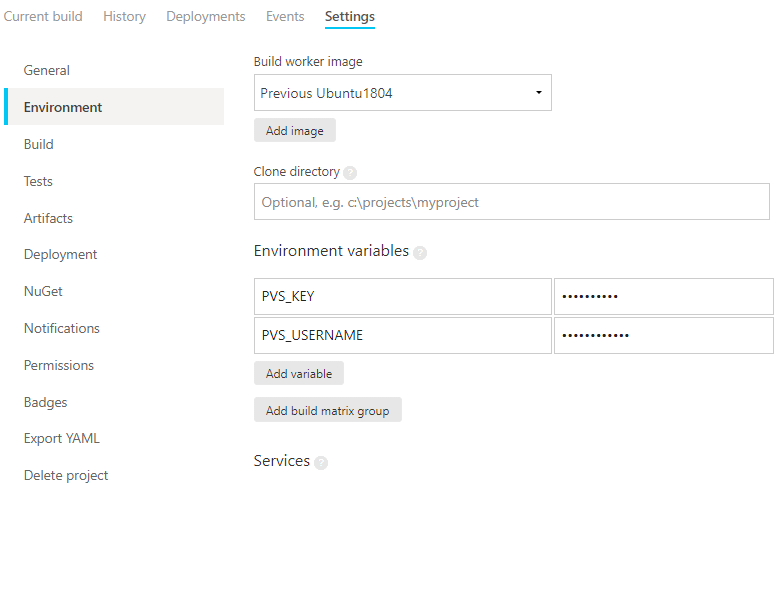Open Build settings in the sidebar

39,145
